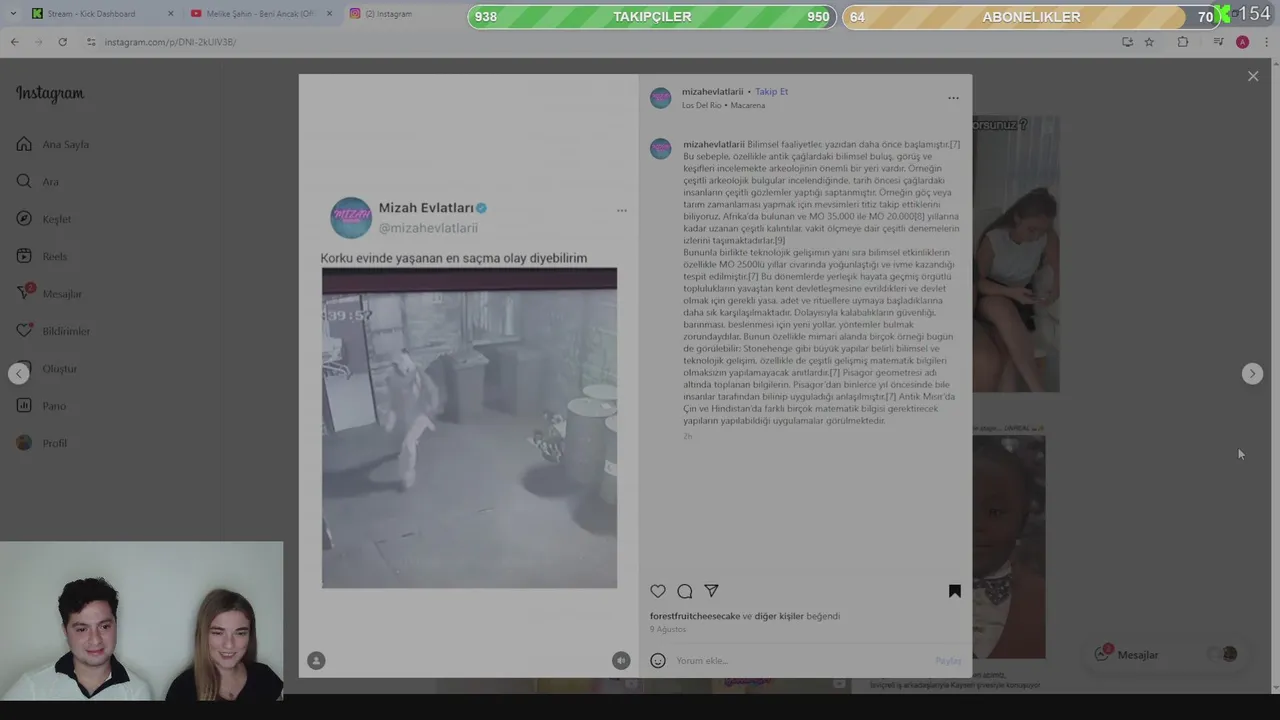Open the emoji picker icon
Image resolution: width=1280 pixels, height=720 pixels.
click(x=658, y=661)
